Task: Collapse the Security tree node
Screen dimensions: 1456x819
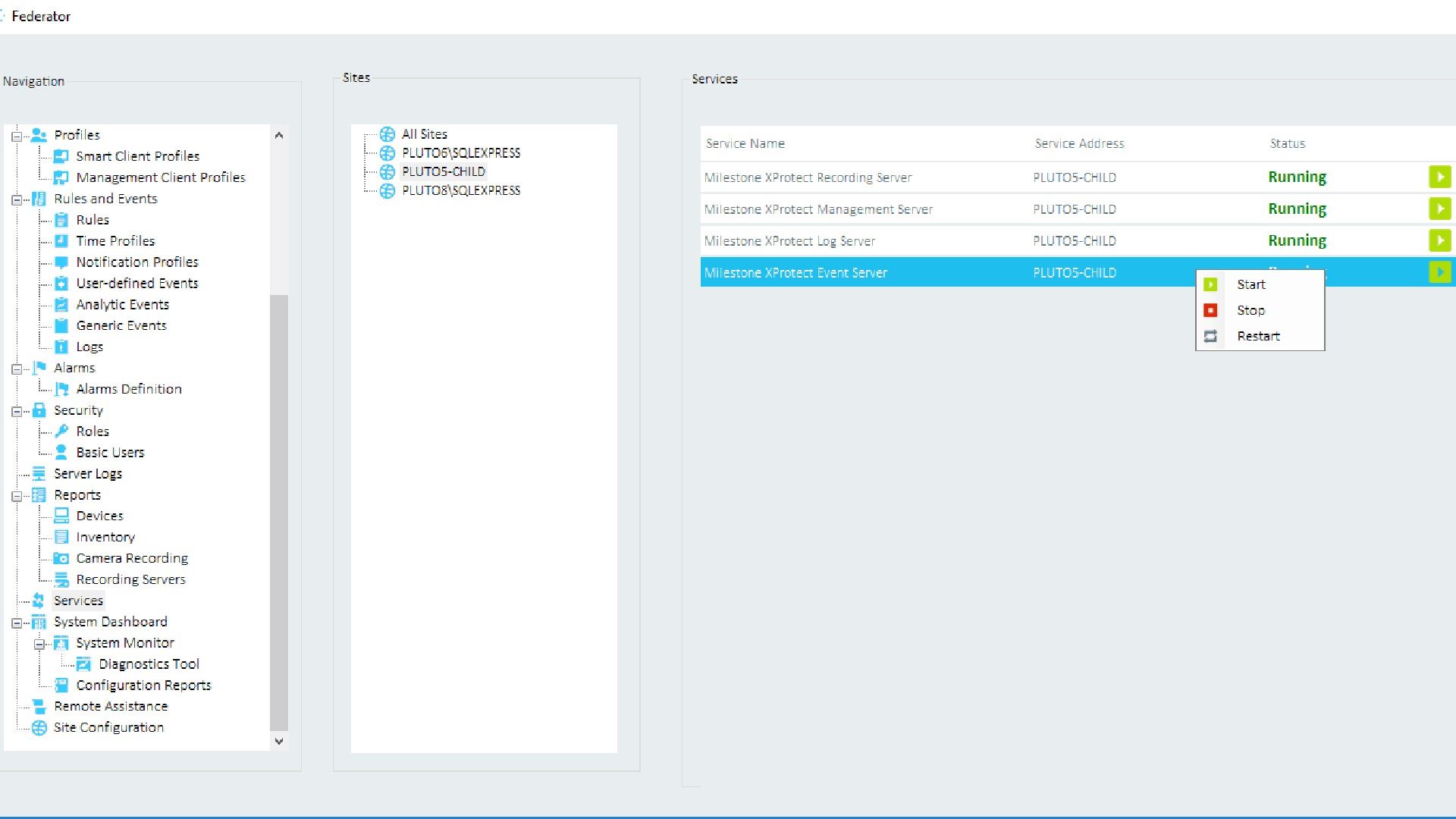Action: [x=16, y=412]
